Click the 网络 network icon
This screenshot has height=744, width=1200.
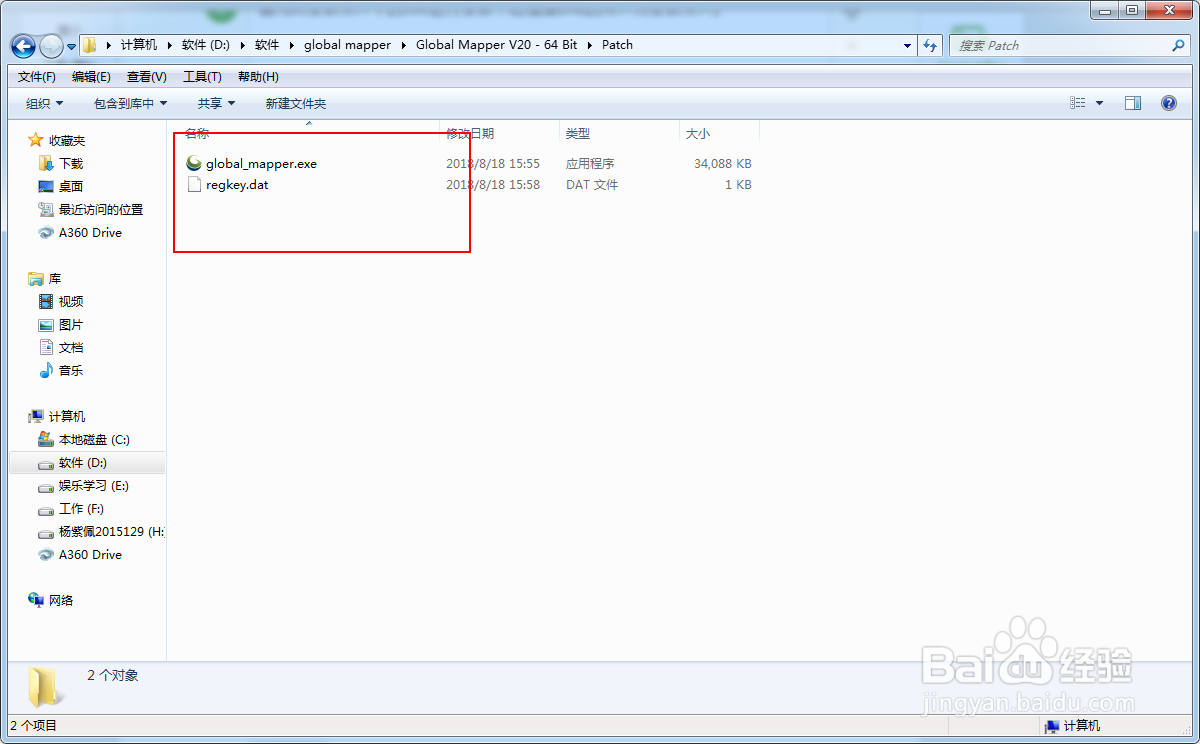pos(36,600)
